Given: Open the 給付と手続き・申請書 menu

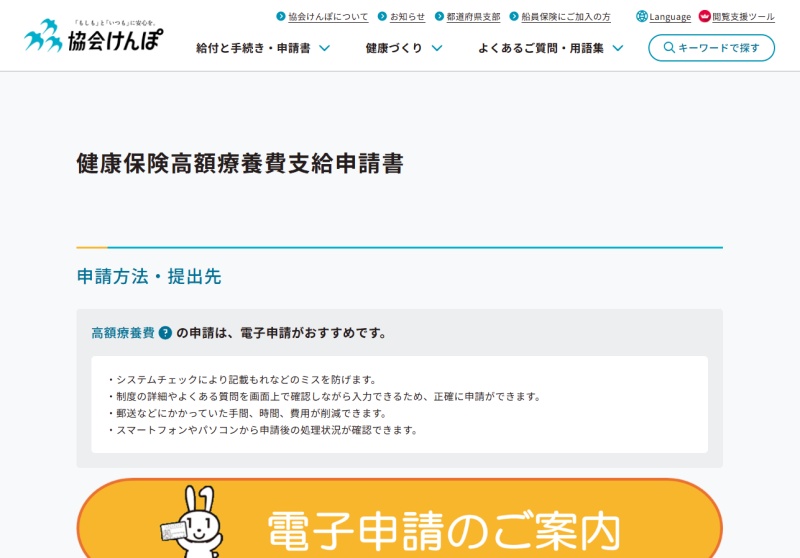Looking at the screenshot, I should point(253,48).
